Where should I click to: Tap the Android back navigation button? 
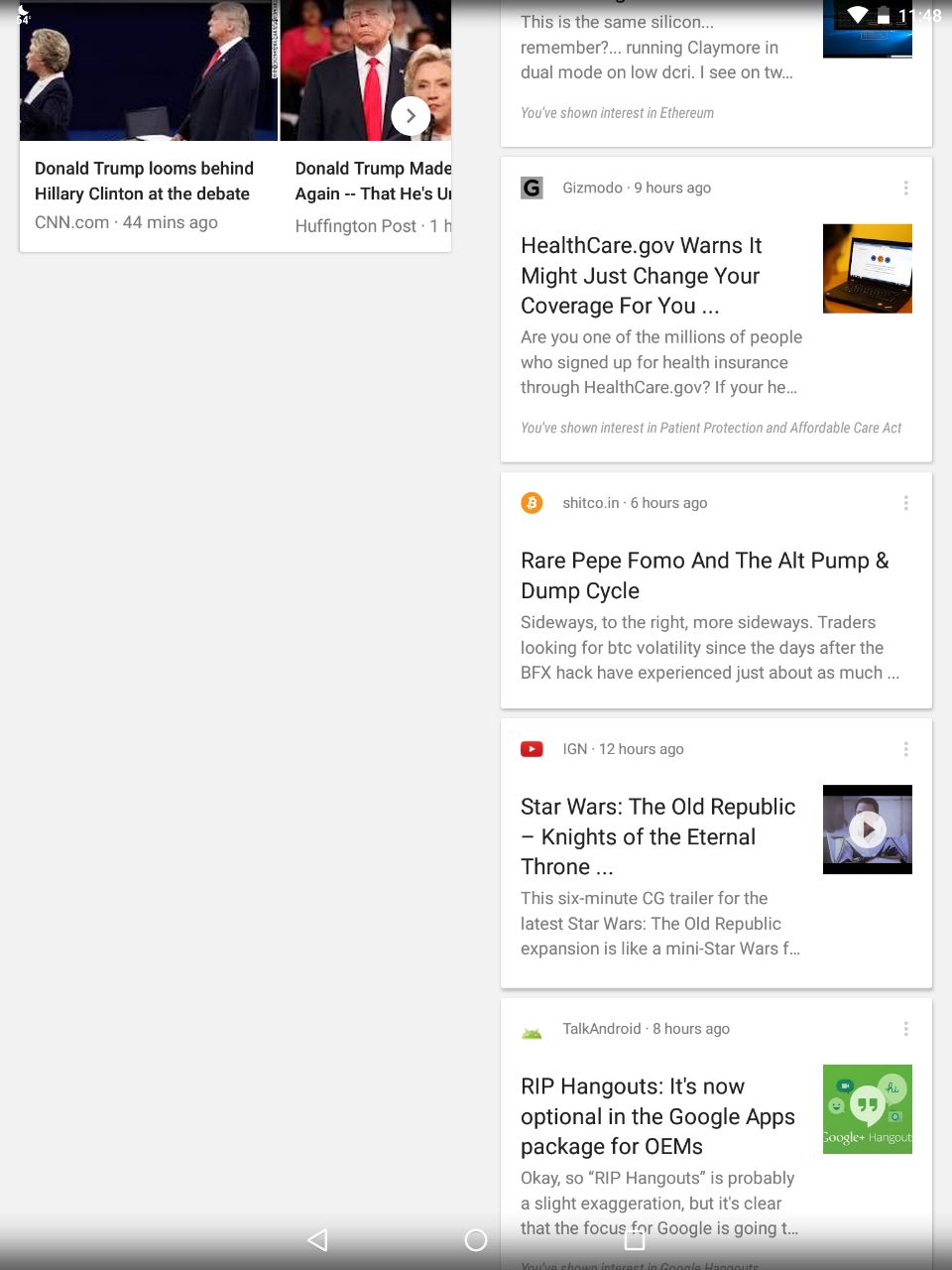317,1239
